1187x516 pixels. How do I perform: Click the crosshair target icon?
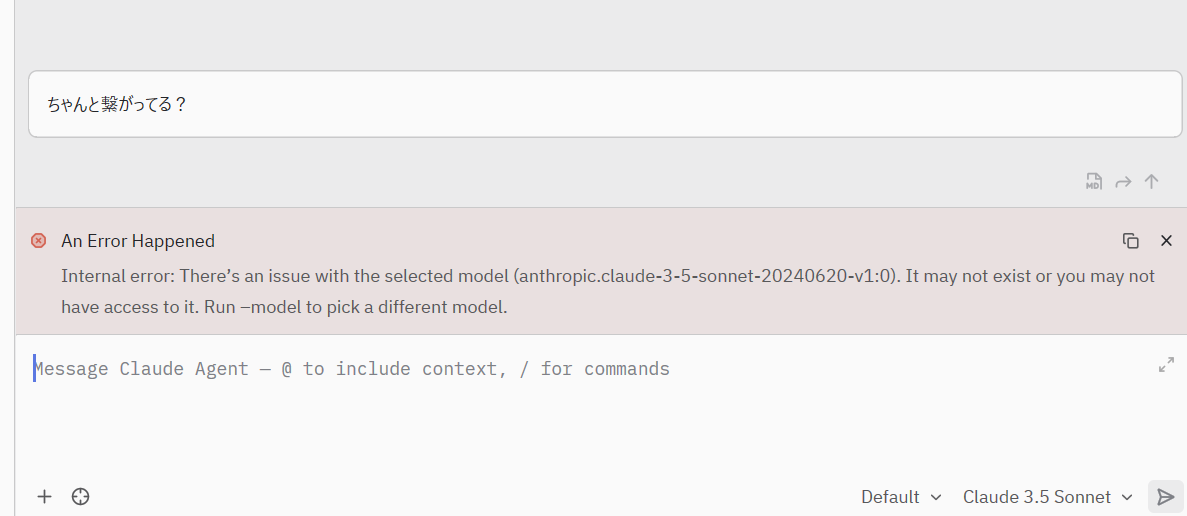[x=81, y=496]
